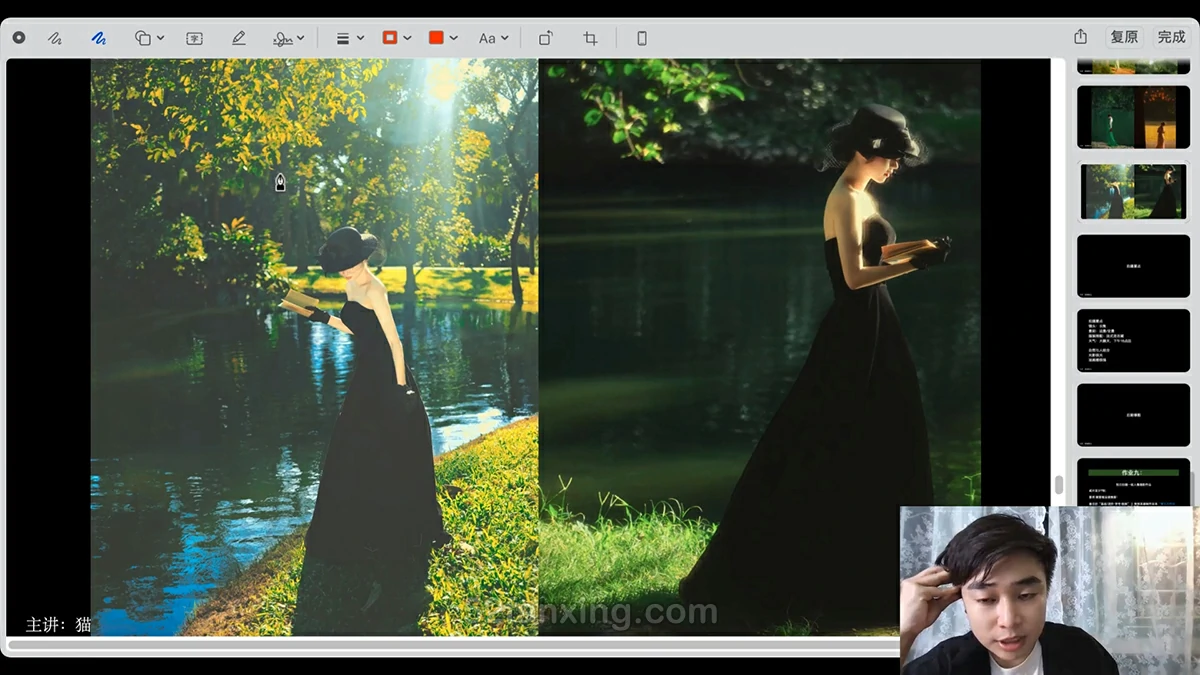Click the round button left of Sketch tool
The width and height of the screenshot is (1200, 675).
pyautogui.click(x=19, y=38)
